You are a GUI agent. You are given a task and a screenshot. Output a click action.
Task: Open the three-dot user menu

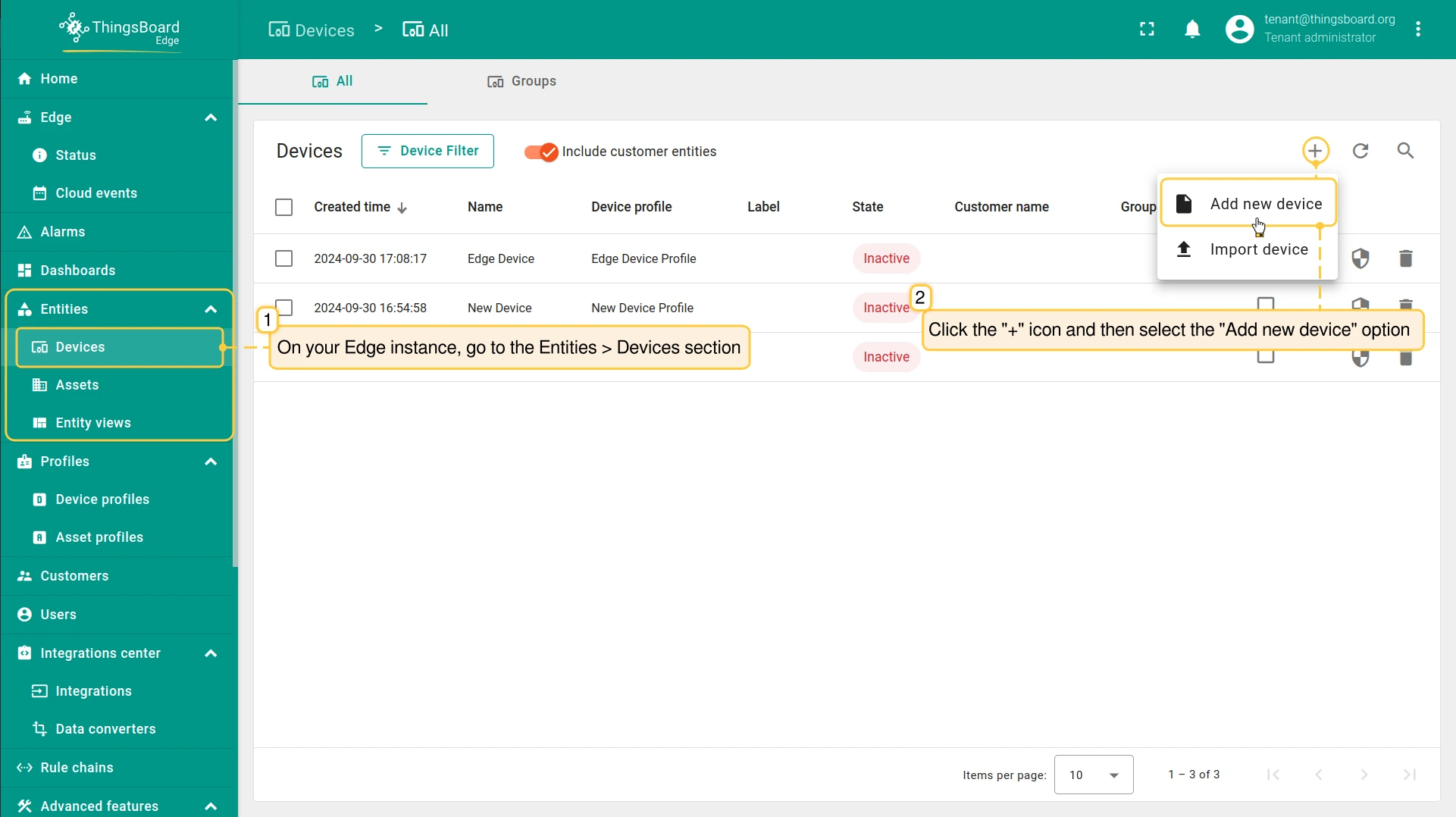1418,30
